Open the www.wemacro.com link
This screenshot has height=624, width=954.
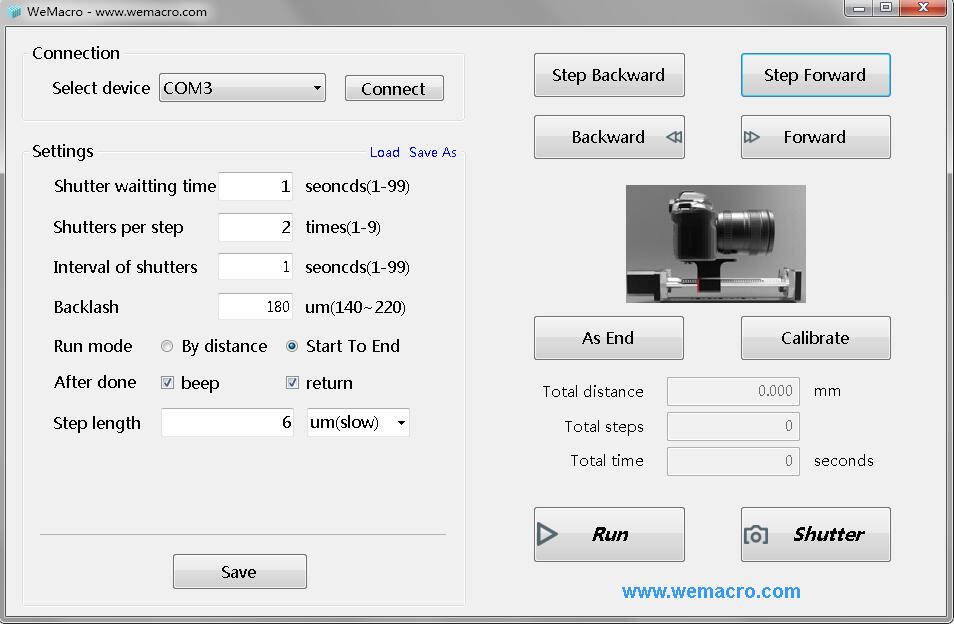pos(711,591)
